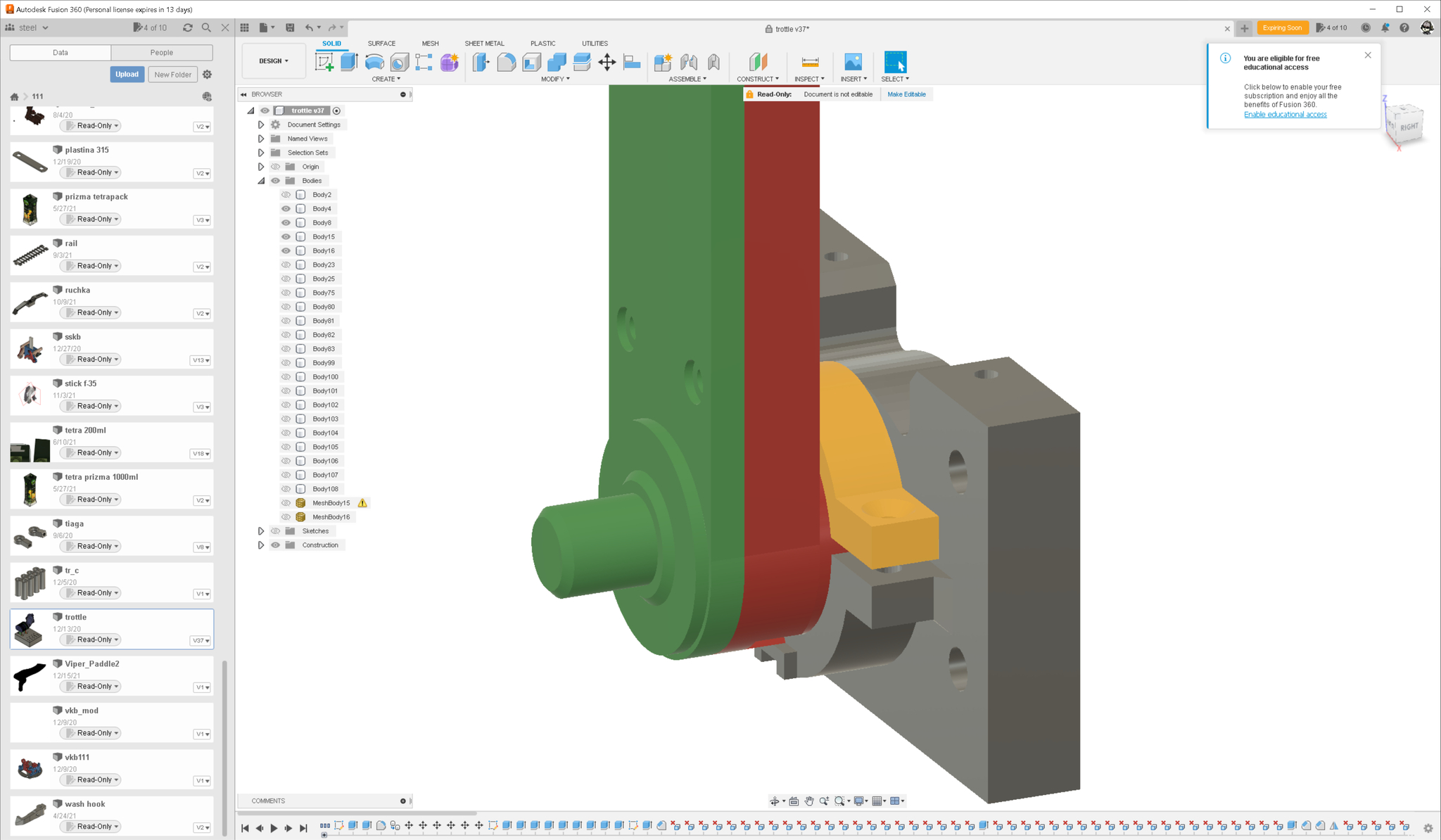Open the Viper_Paddle2 thumbnail
This screenshot has height=840, width=1441.
pos(30,676)
